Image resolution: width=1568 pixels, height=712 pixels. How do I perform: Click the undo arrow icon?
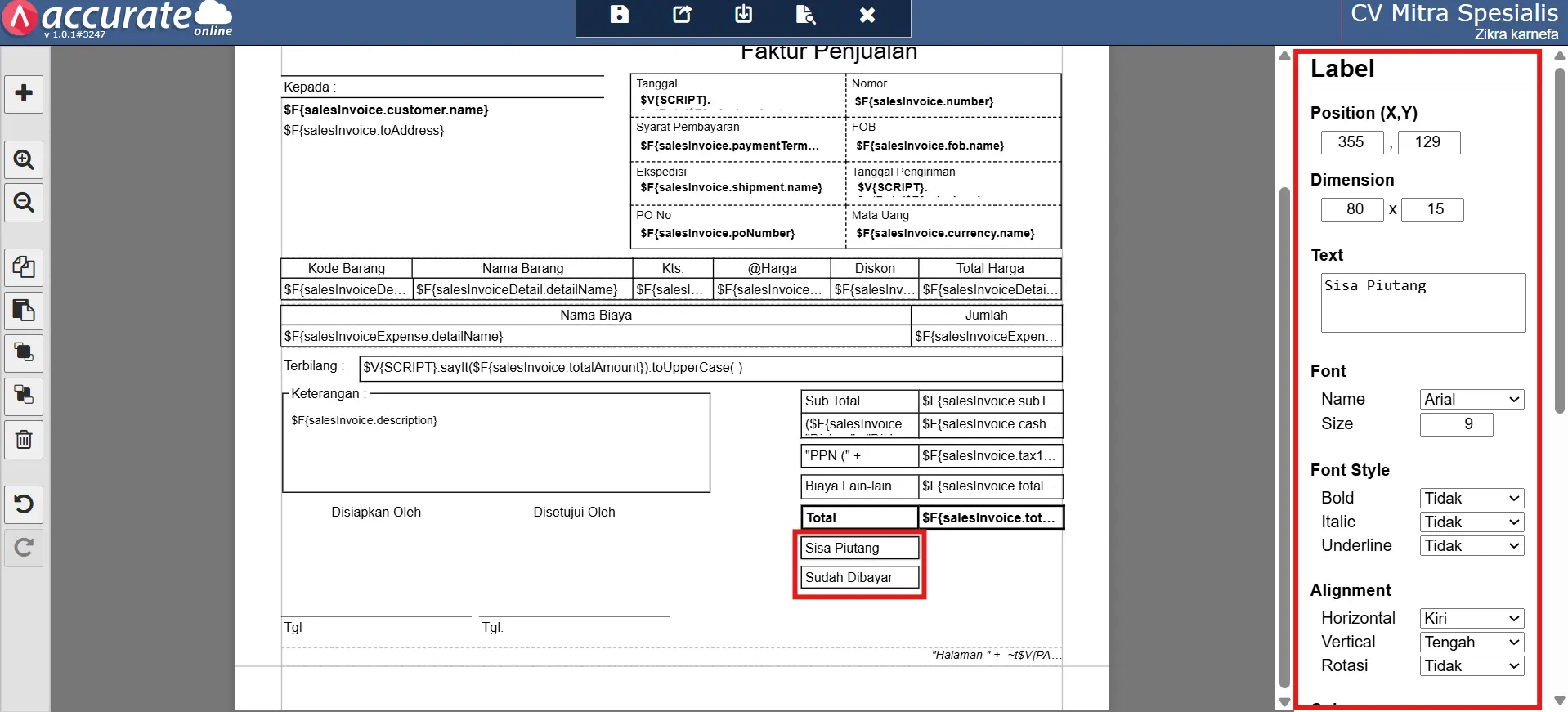click(x=24, y=504)
